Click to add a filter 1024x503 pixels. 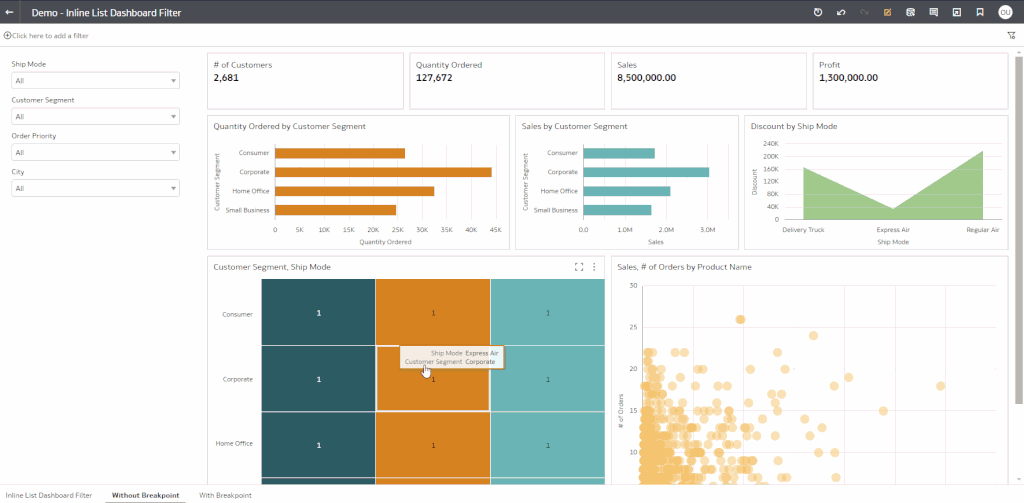(x=46, y=35)
